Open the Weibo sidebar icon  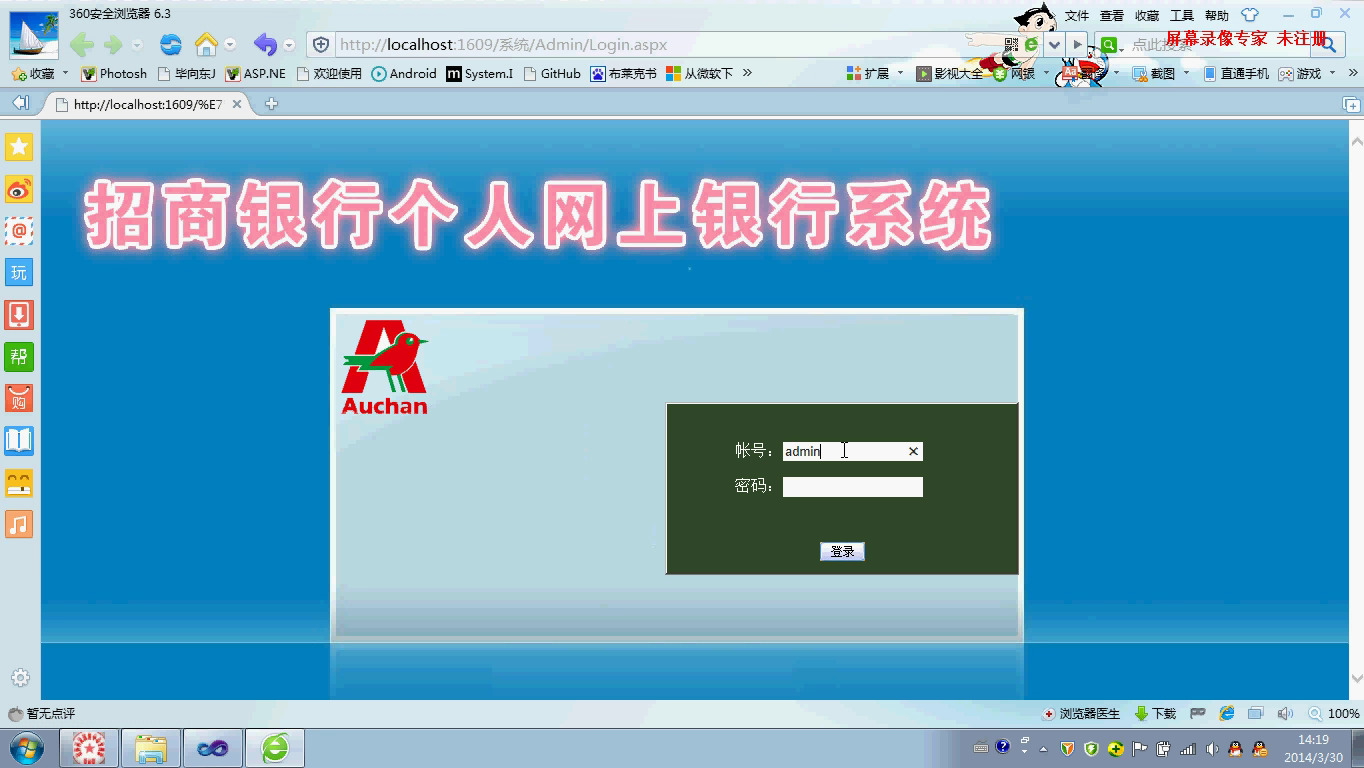[19, 189]
